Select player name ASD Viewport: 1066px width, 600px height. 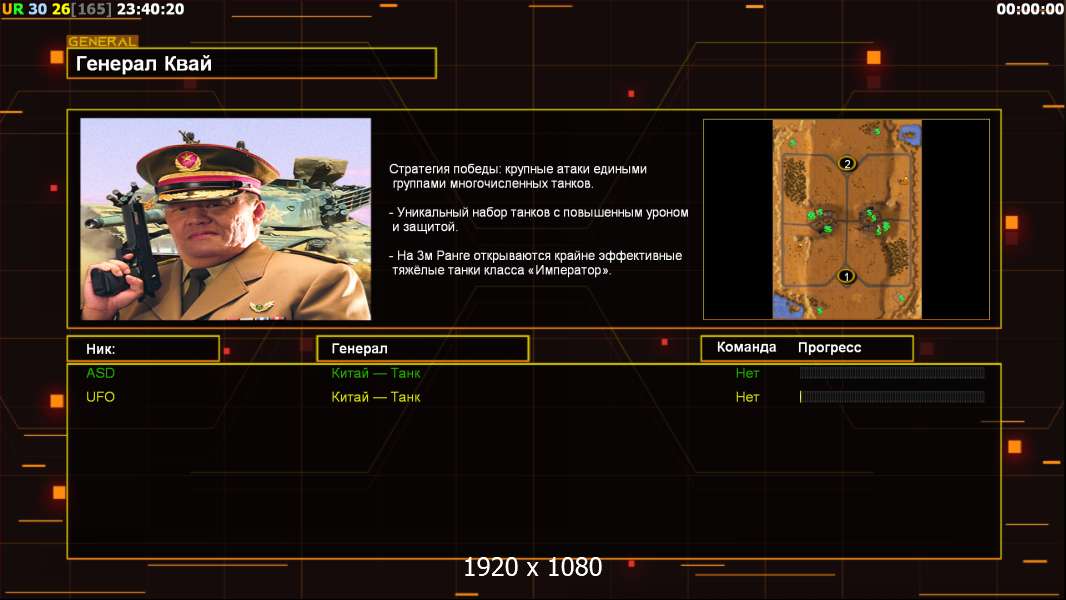click(101, 373)
